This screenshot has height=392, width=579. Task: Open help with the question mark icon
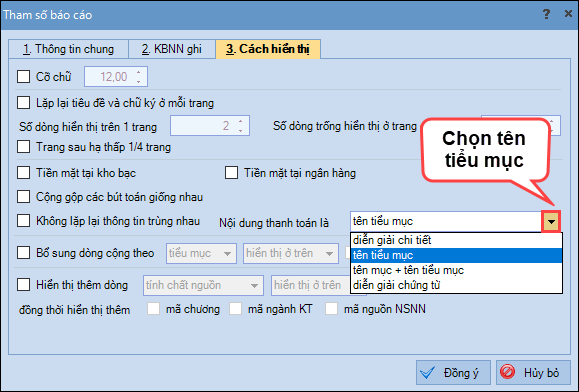(547, 14)
